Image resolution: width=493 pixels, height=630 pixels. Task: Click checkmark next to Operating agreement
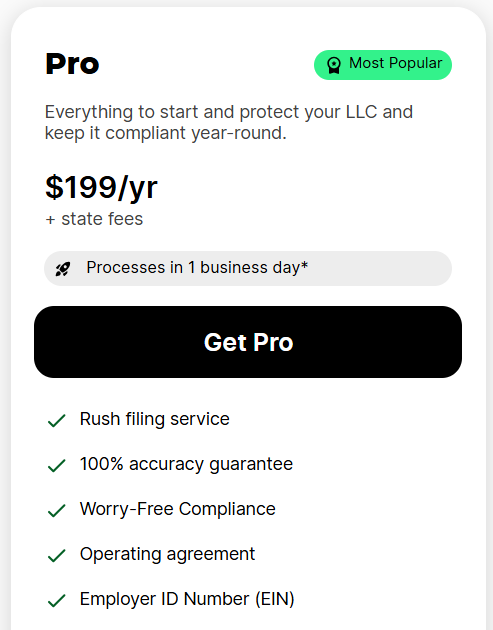57,555
